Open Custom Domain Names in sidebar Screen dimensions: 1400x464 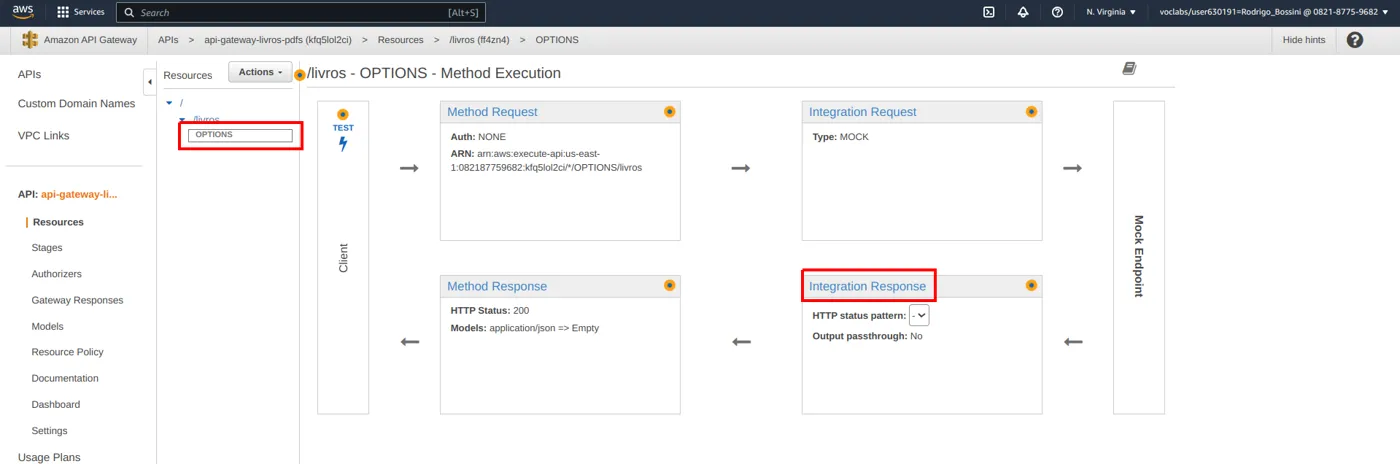coord(76,103)
